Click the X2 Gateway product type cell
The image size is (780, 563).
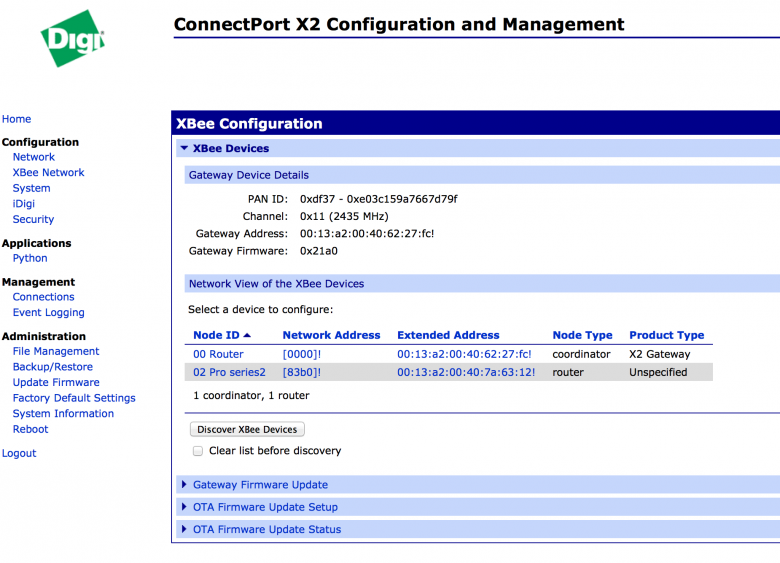click(660, 354)
